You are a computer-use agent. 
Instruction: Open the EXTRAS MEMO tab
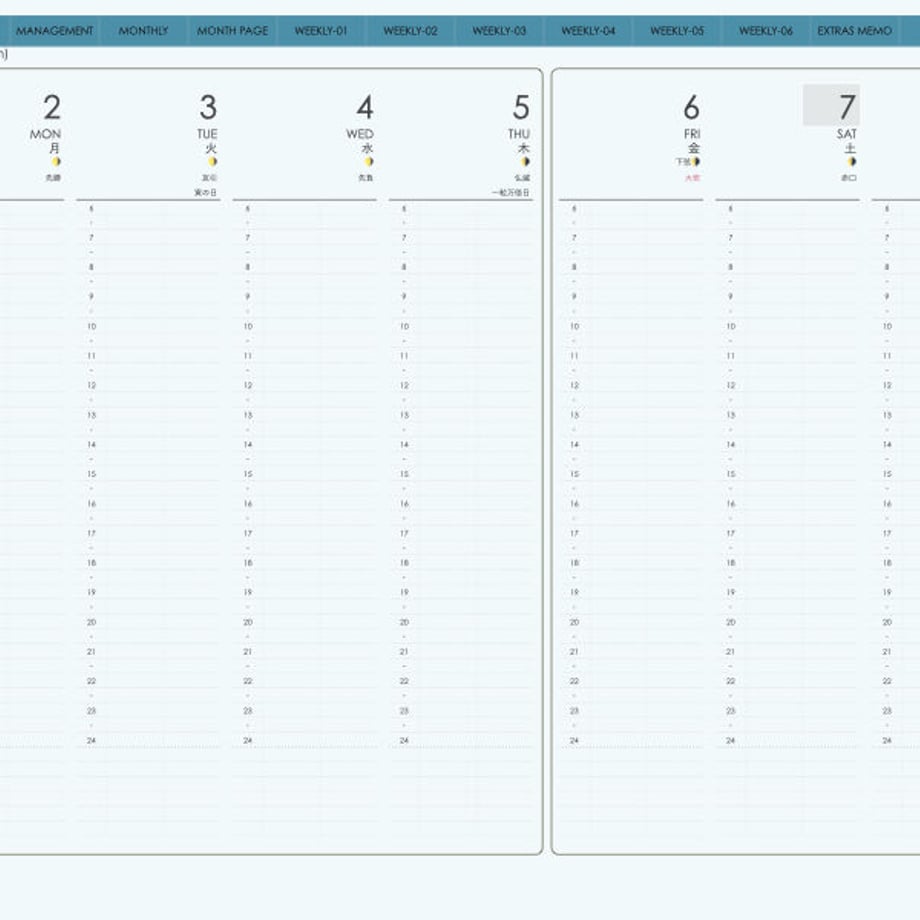pos(854,31)
